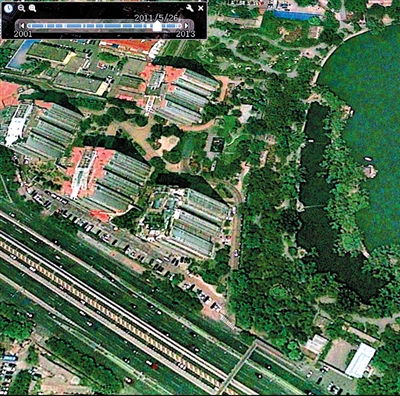
Task: Click the historical imagery clock icon
Action: pos(8,8)
